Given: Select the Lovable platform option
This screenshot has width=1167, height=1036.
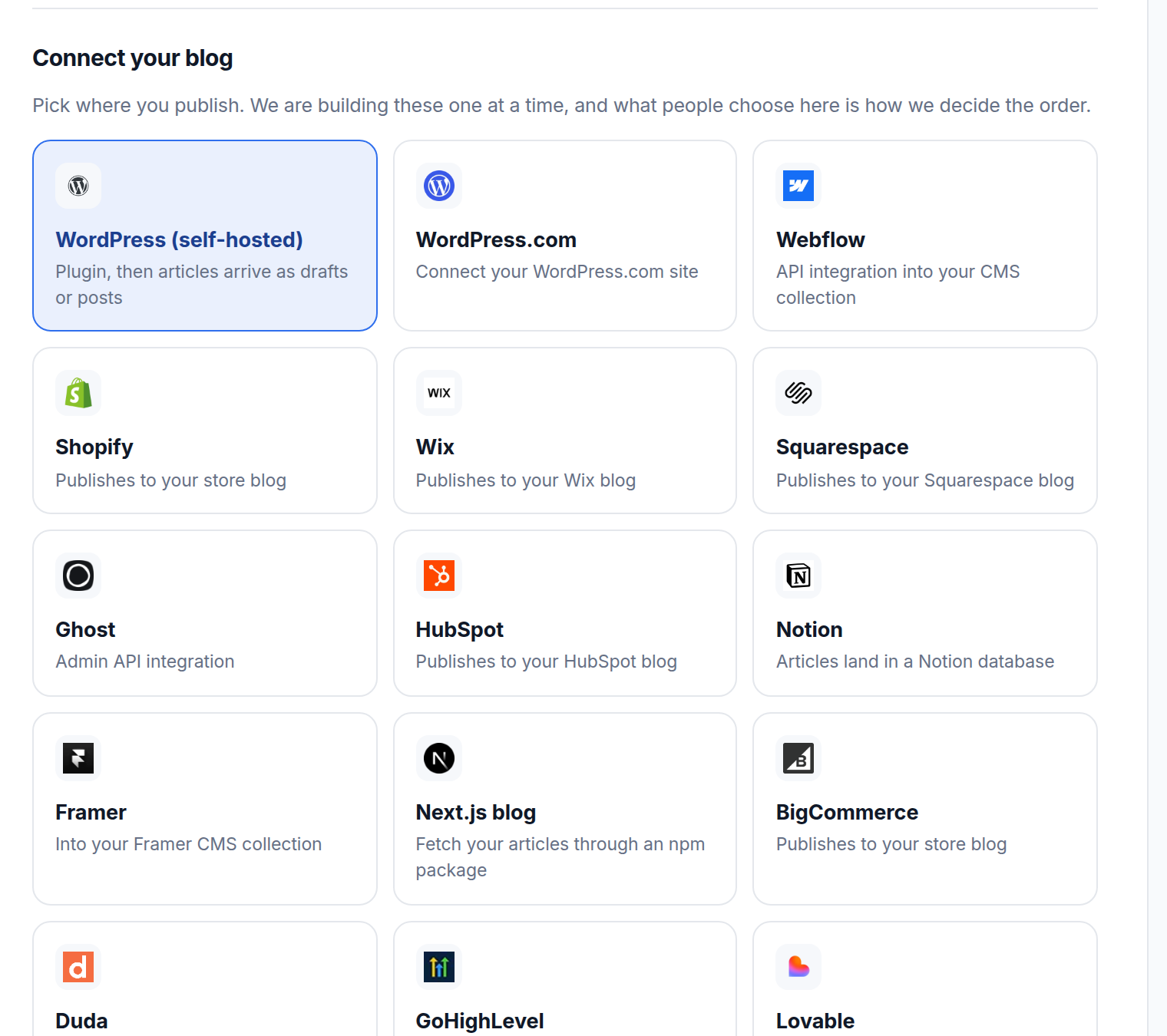Looking at the screenshot, I should click(x=925, y=979).
